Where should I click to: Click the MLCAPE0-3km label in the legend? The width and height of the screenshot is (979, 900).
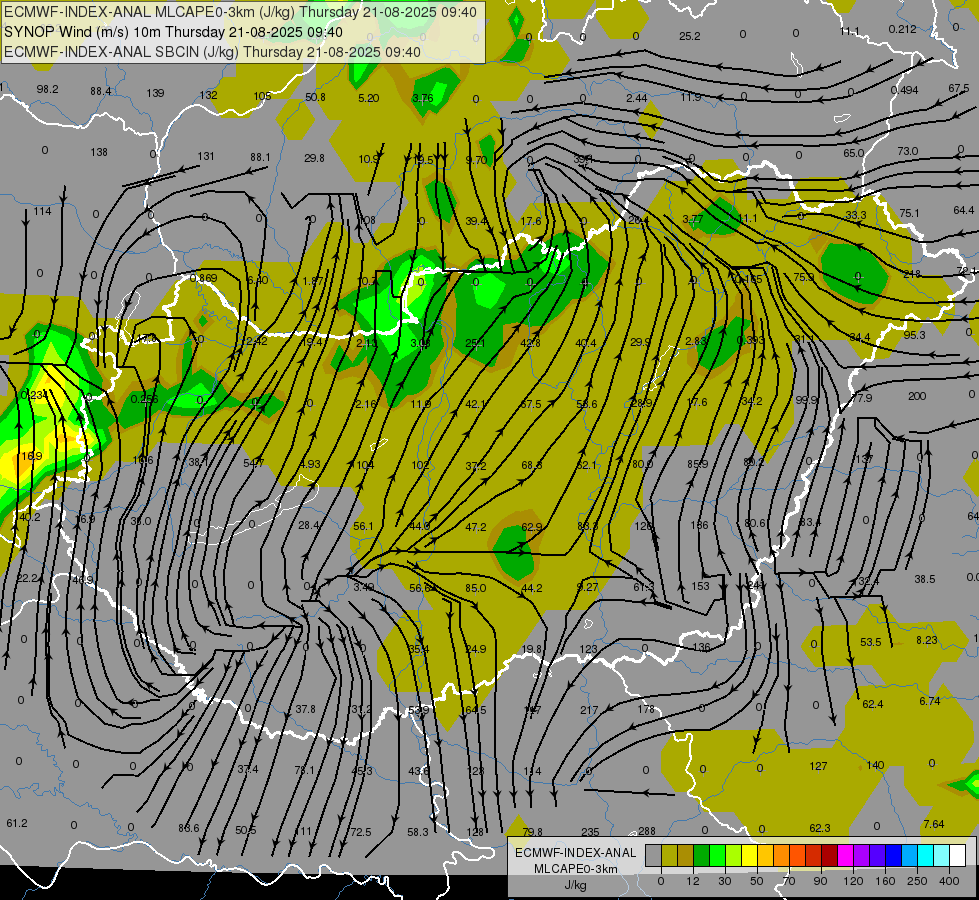575,869
